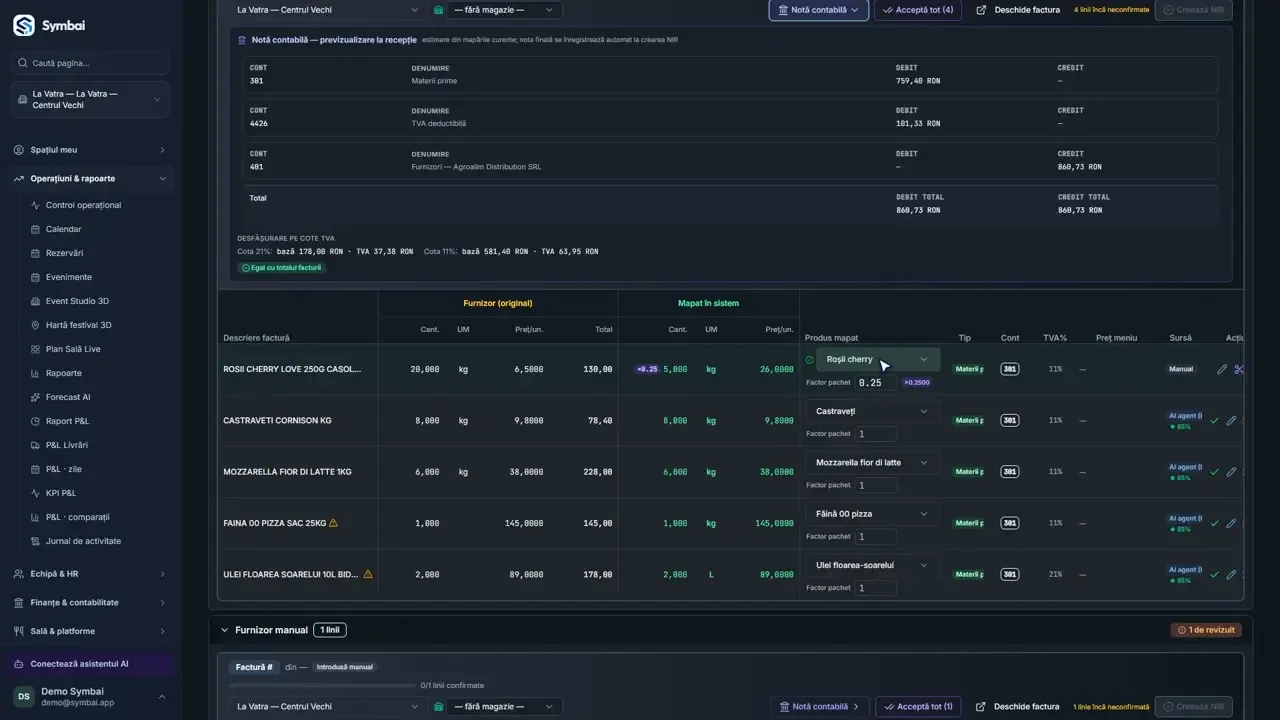Screen dimensions: 1280x720
Task: Expand the Spațiul meu section
Action: coord(90,150)
